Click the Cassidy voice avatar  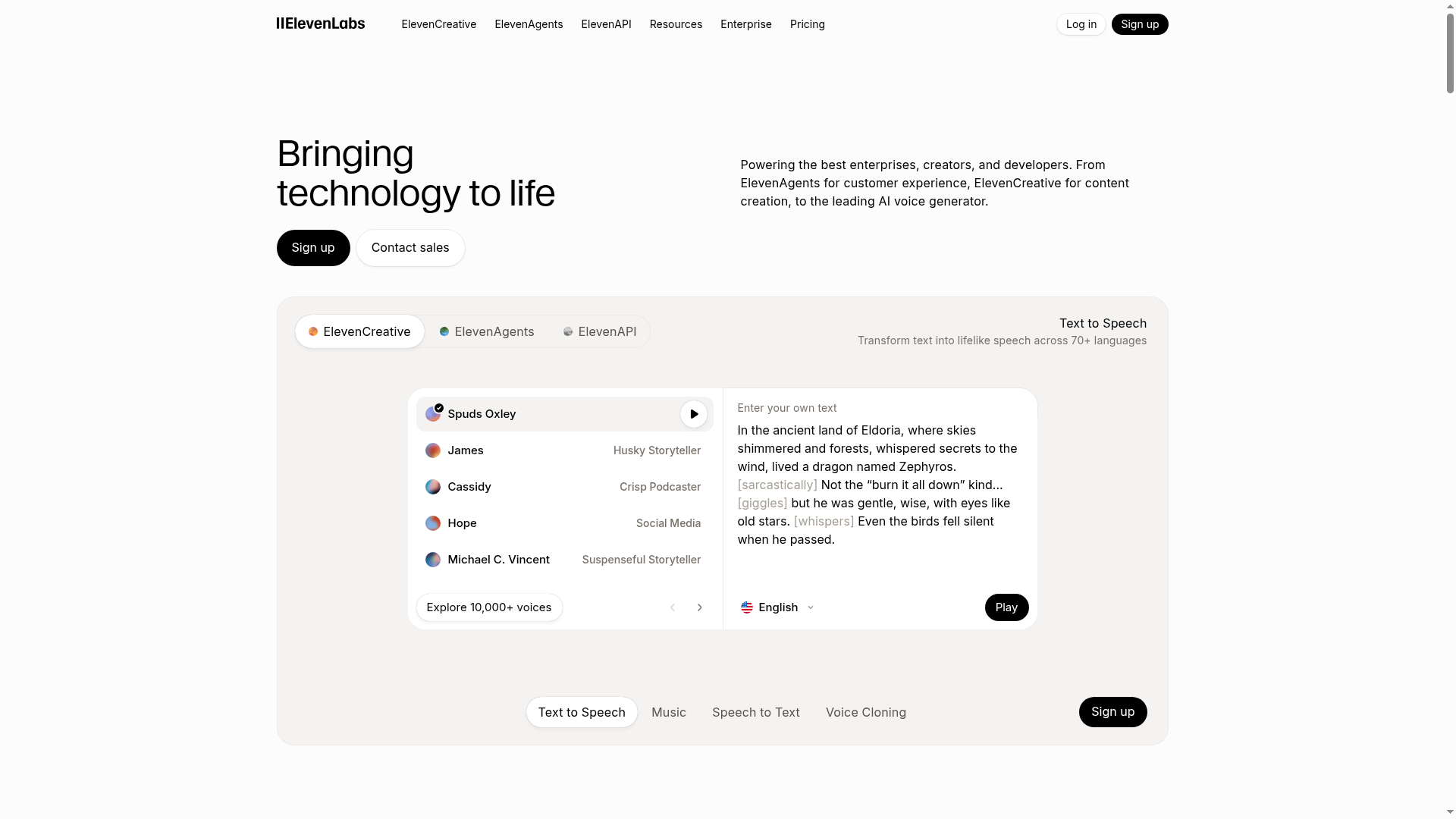pos(432,487)
